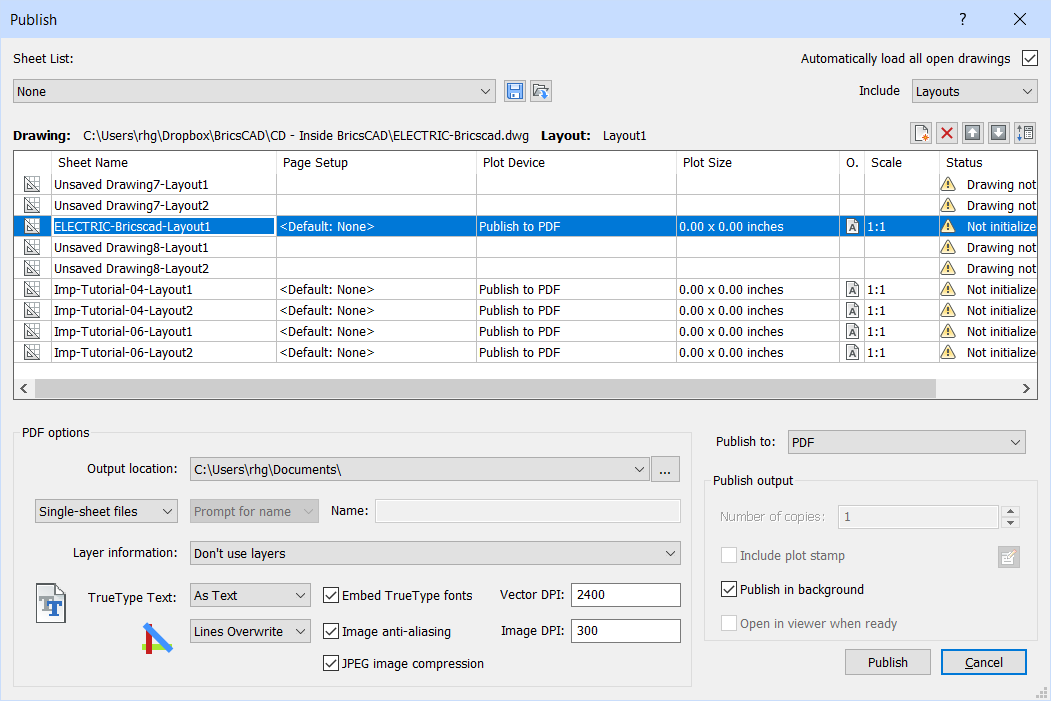Click the layout icon for Unsaved Drawing7-Layout2

pyautogui.click(x=32, y=205)
